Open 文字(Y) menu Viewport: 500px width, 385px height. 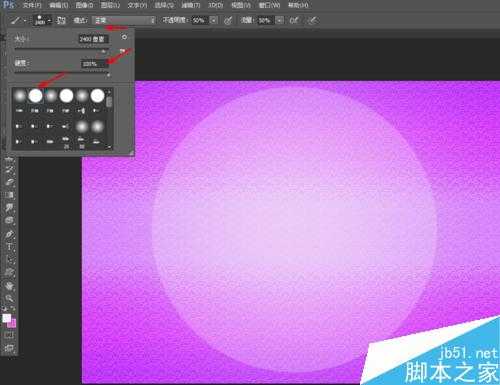click(x=137, y=5)
